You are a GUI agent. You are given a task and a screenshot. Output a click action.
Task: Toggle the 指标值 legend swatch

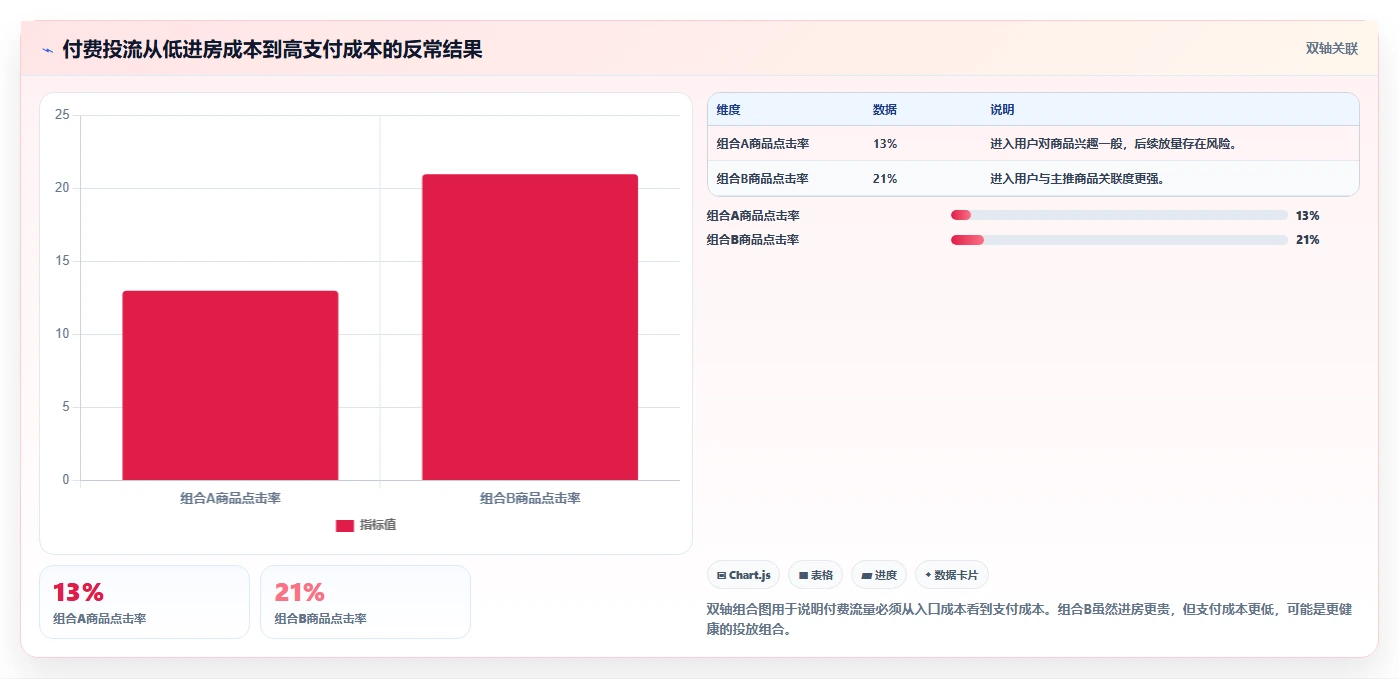pyautogui.click(x=345, y=525)
